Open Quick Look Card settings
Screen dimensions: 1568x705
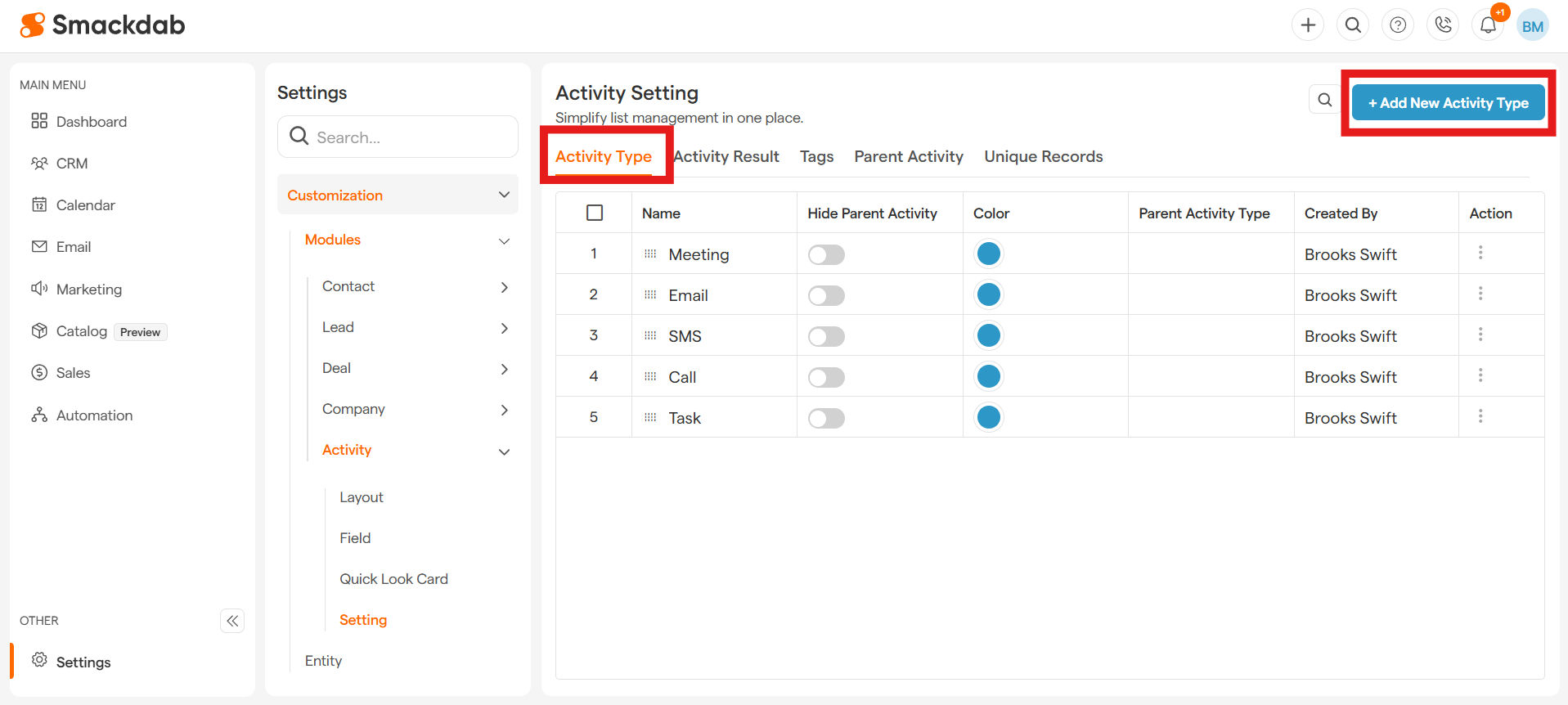tap(393, 579)
